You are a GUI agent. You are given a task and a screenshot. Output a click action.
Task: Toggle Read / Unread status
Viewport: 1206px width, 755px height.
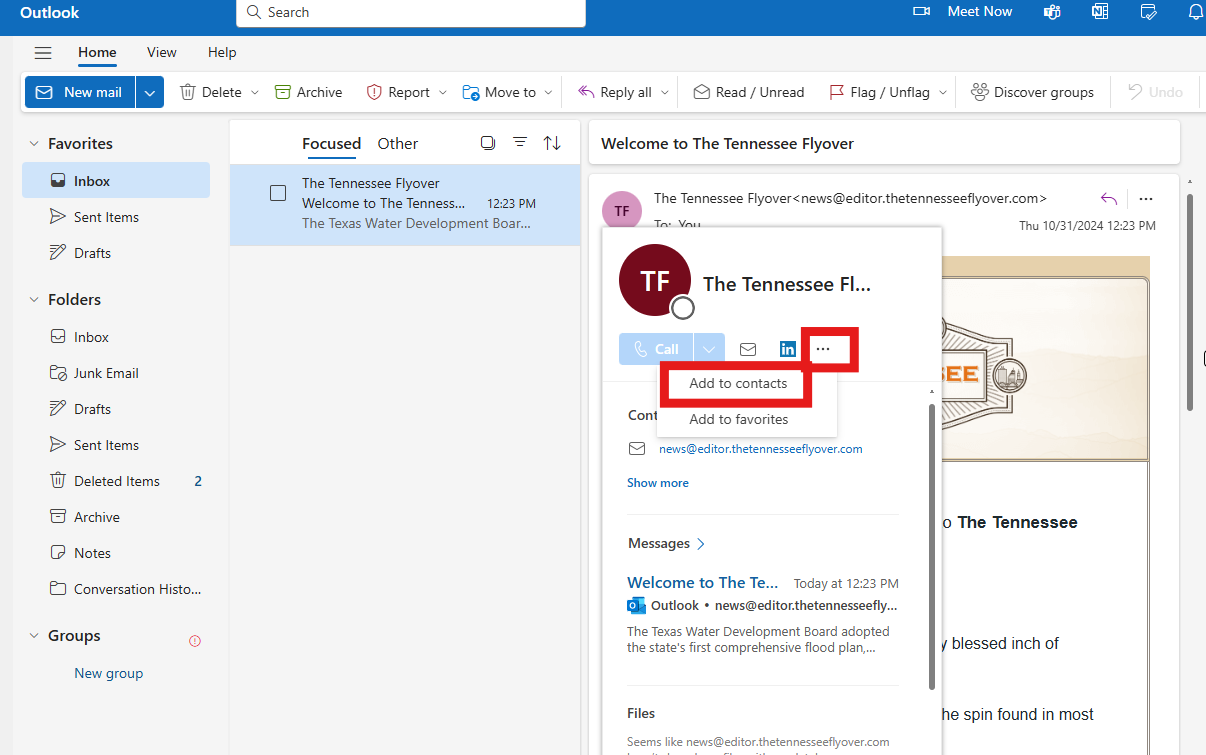coord(749,92)
